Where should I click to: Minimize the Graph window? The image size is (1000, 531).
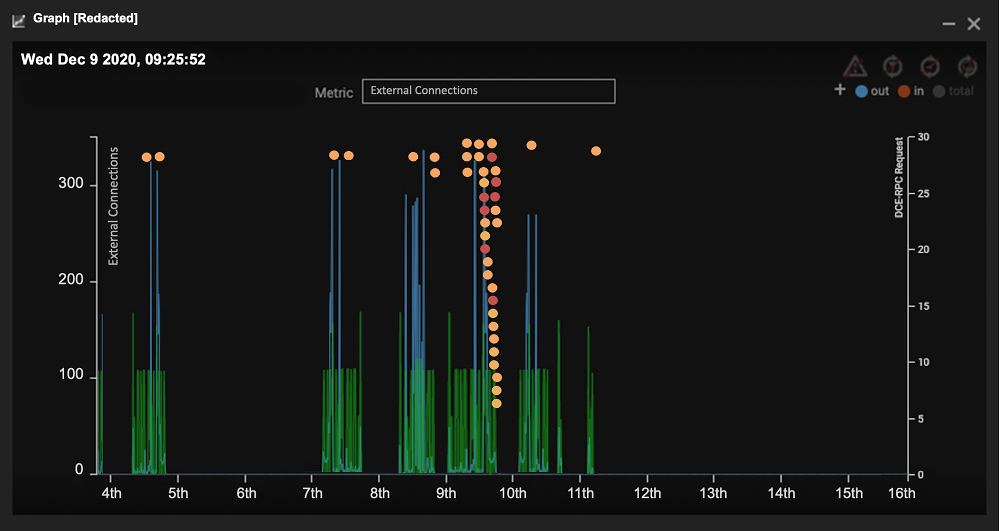pyautogui.click(x=949, y=24)
